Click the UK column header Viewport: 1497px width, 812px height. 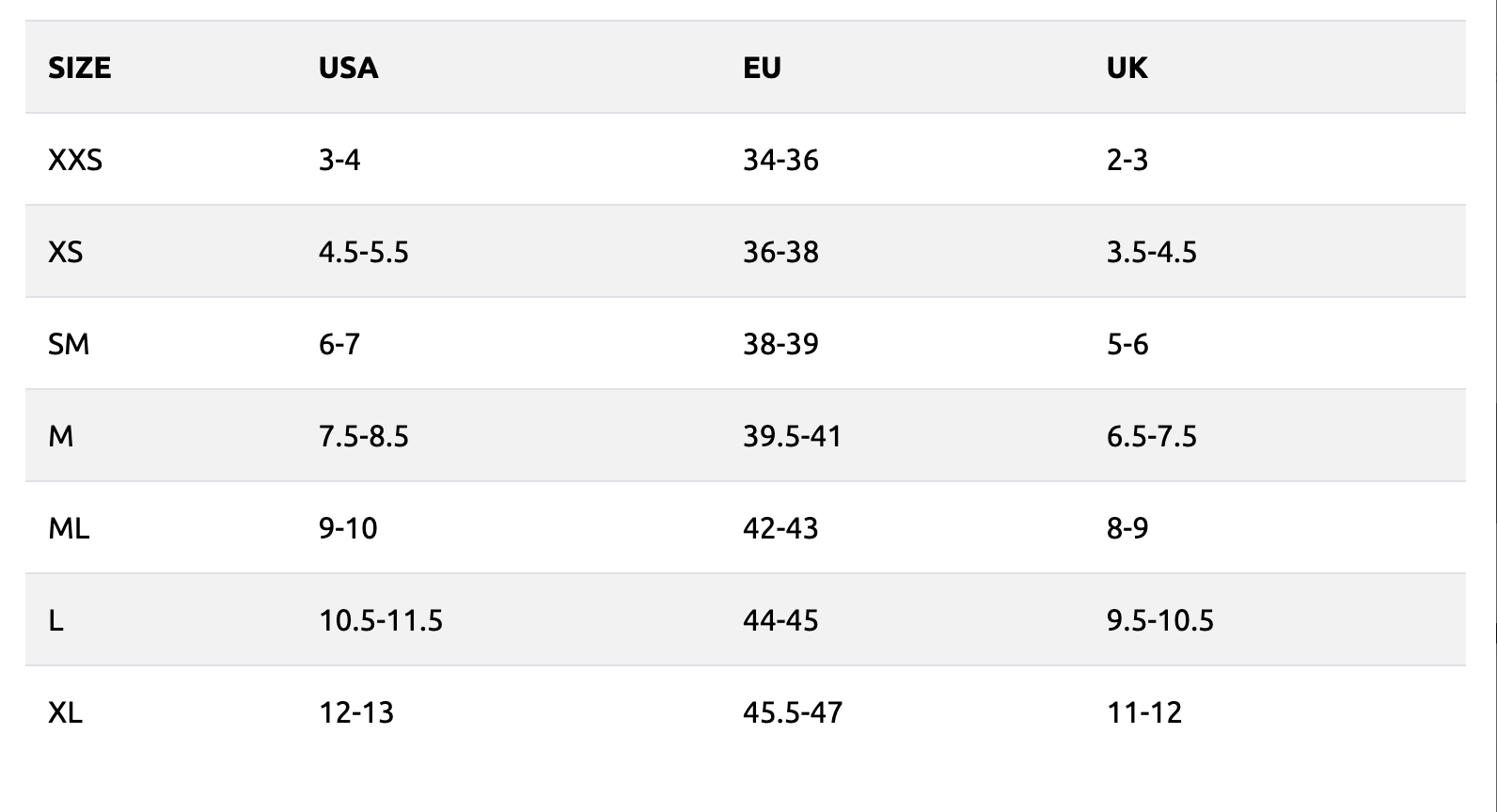[1127, 68]
